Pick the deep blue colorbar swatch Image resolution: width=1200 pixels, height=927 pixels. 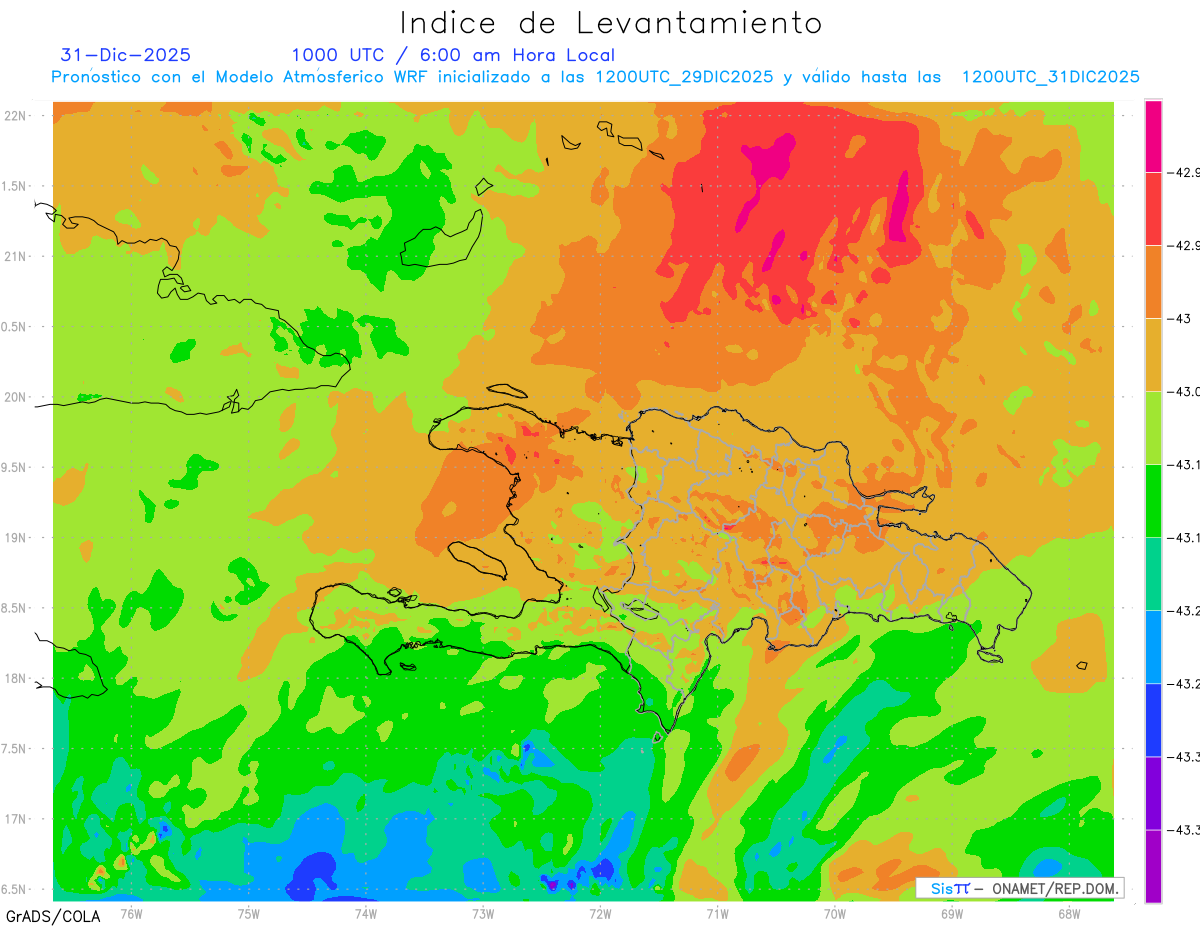(x=1154, y=720)
